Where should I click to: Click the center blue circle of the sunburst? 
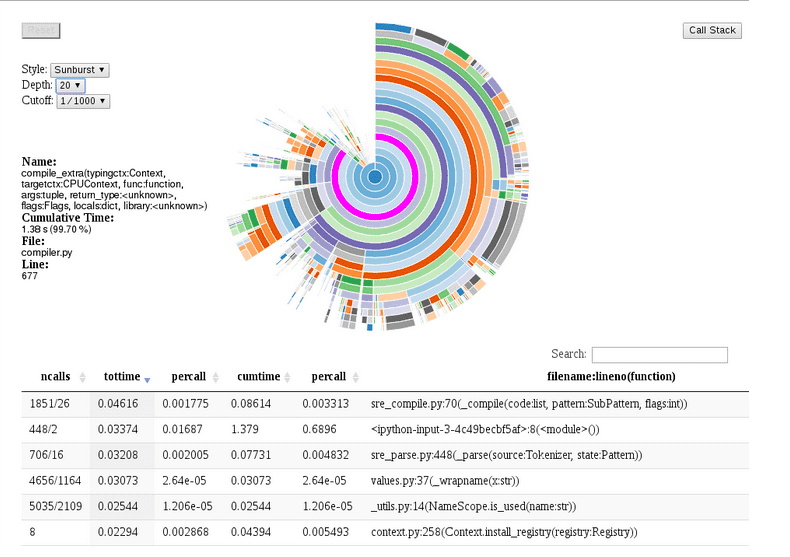pyautogui.click(x=374, y=177)
